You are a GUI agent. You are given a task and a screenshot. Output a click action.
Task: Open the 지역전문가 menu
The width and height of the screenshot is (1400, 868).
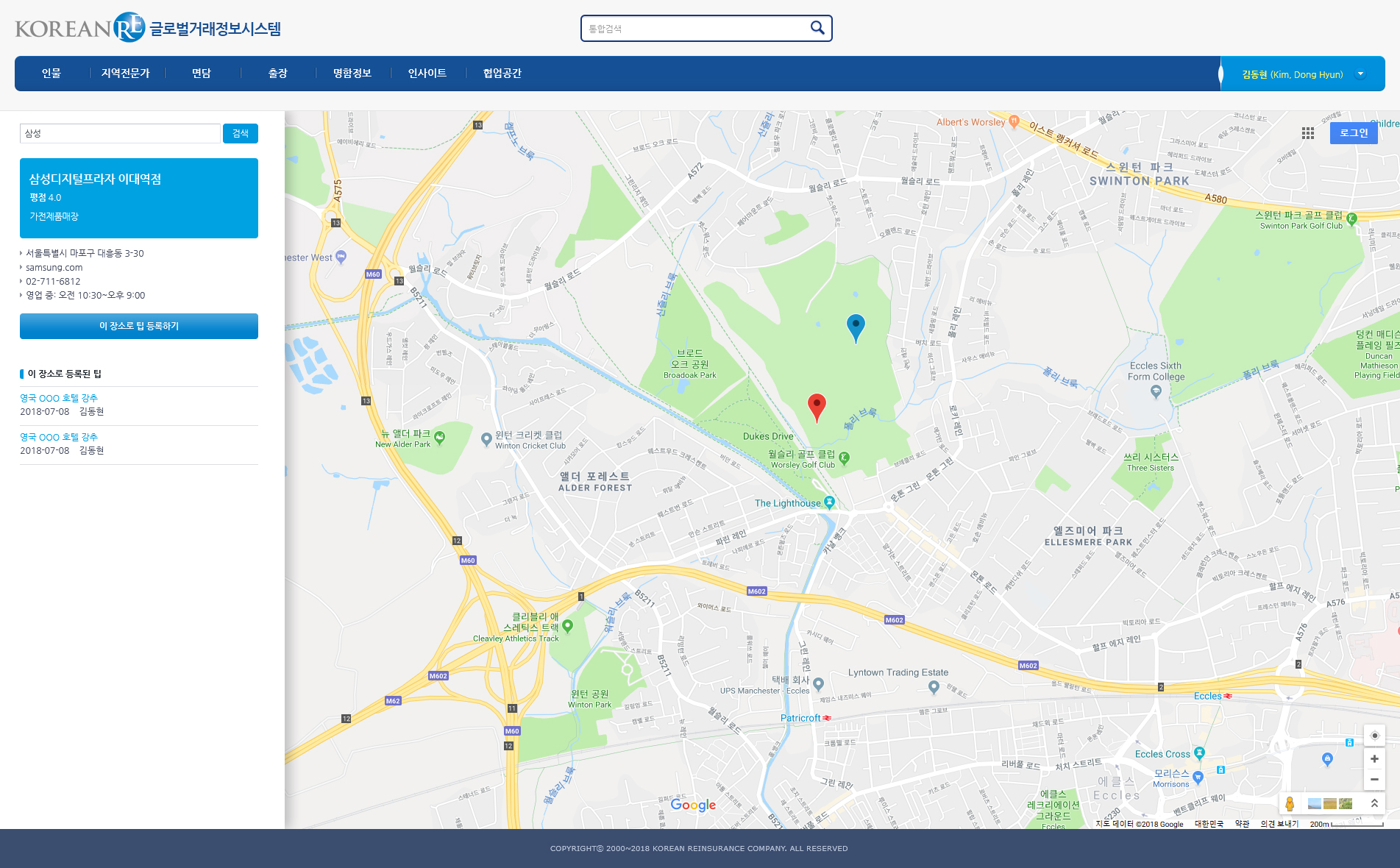point(126,74)
